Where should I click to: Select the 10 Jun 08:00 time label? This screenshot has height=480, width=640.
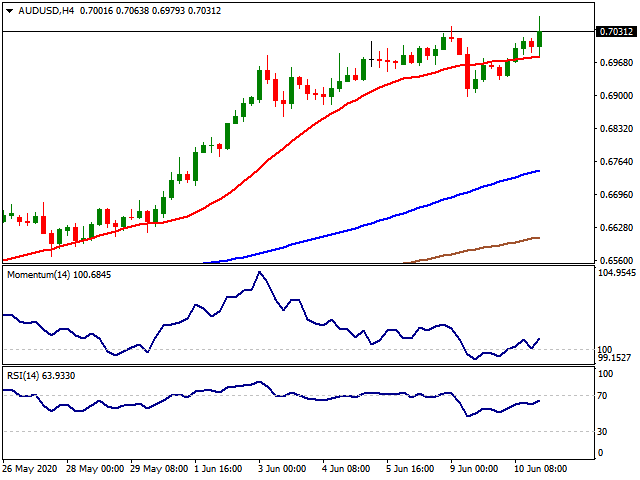coord(540,469)
